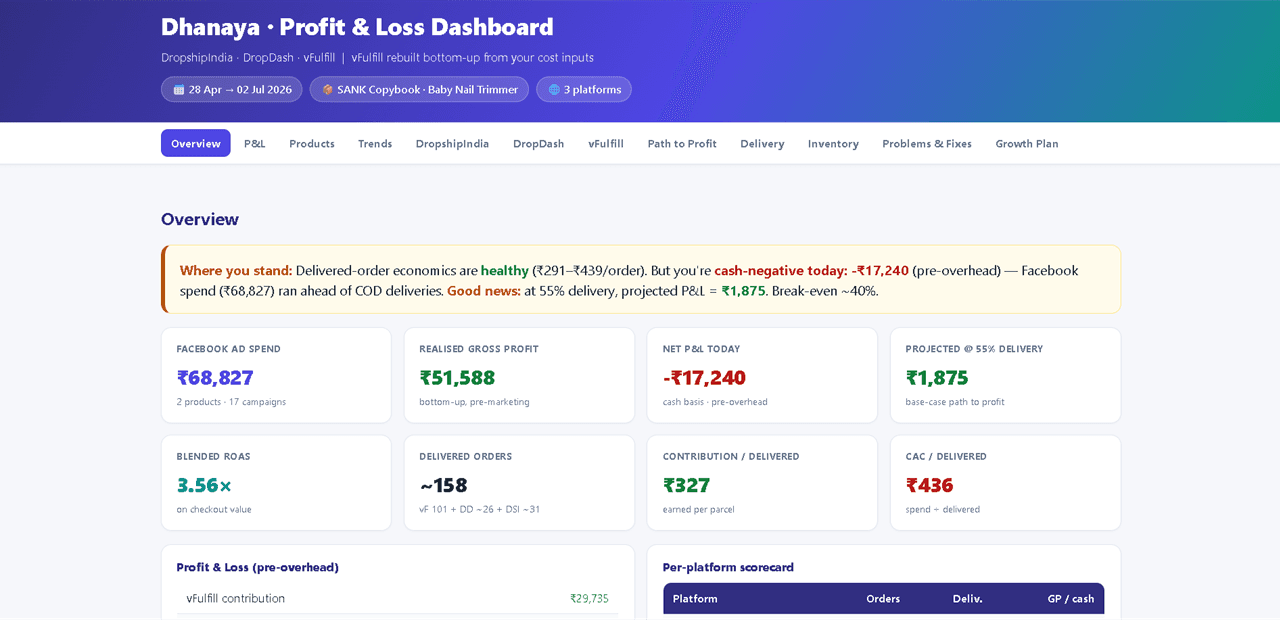Screen dimensions: 1280x620
Task: Click the CAC / Delivered card
Action: tap(1005, 482)
